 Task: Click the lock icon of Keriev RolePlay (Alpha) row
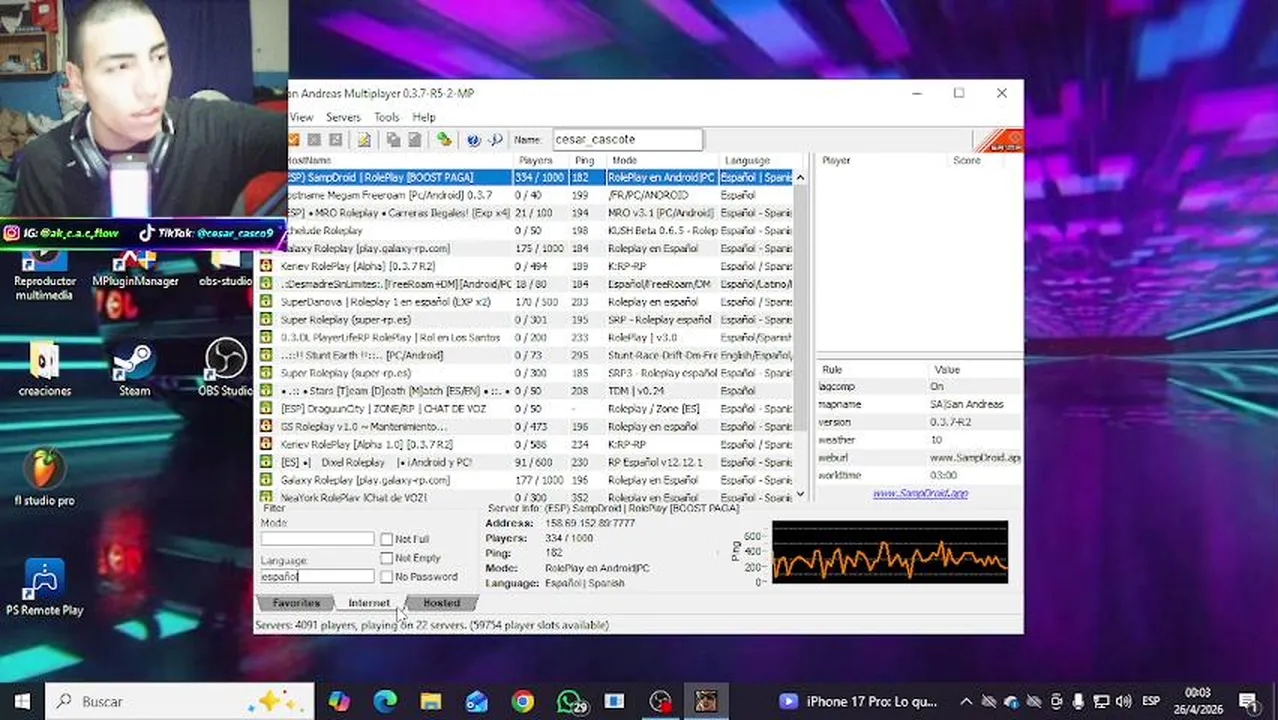266,266
